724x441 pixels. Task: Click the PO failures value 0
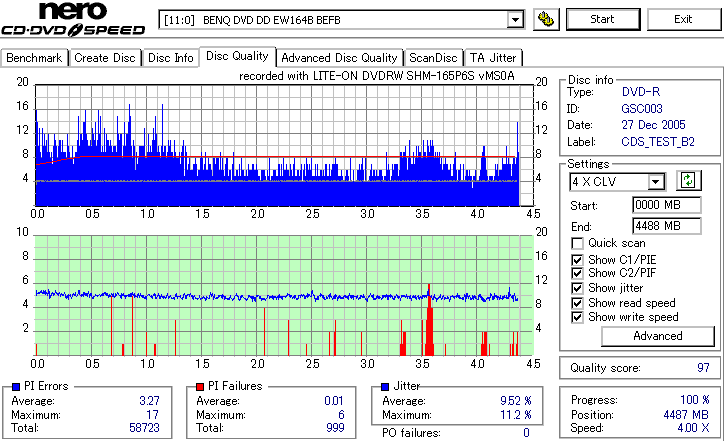pyautogui.click(x=526, y=433)
